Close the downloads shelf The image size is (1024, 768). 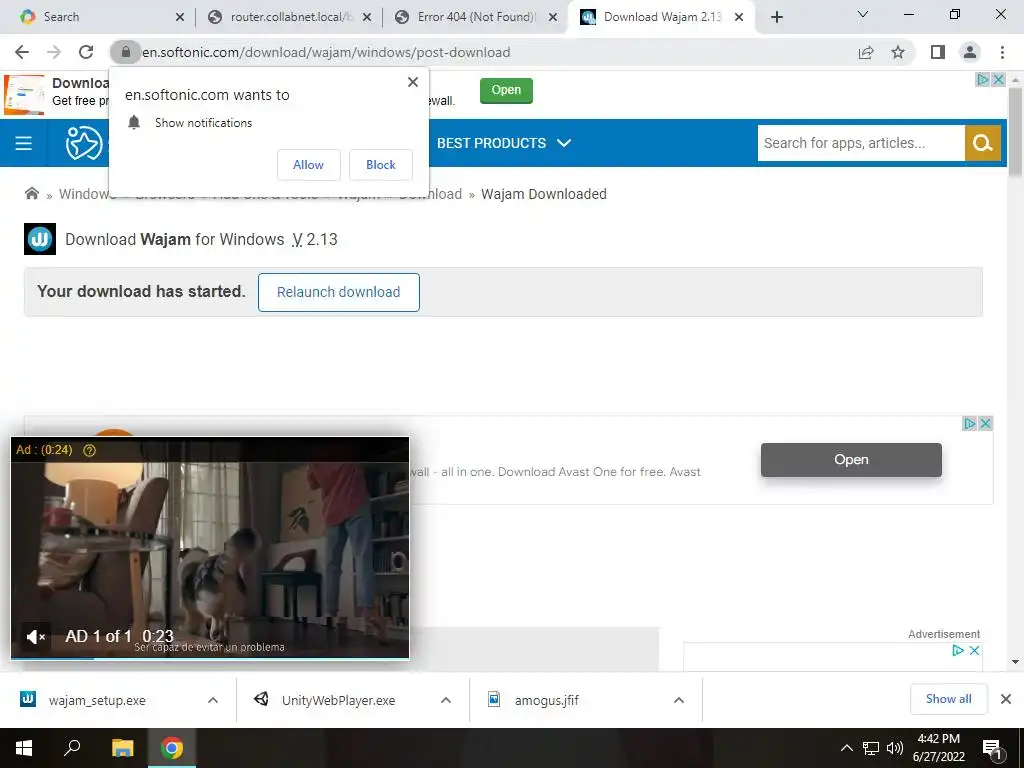(x=1006, y=699)
